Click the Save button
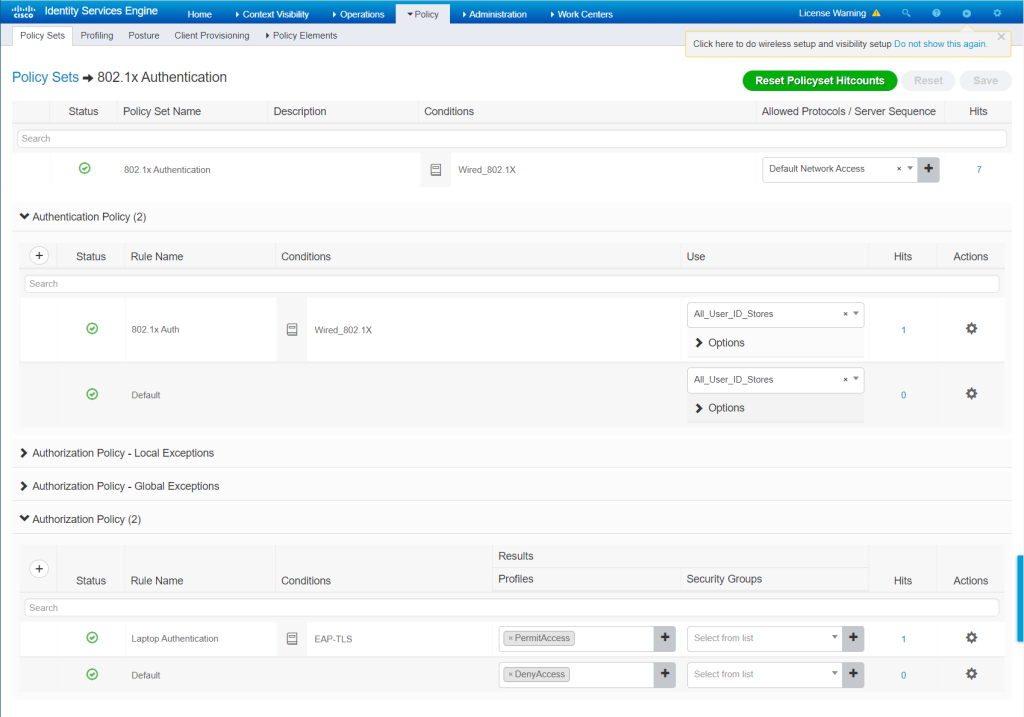 pos(985,80)
